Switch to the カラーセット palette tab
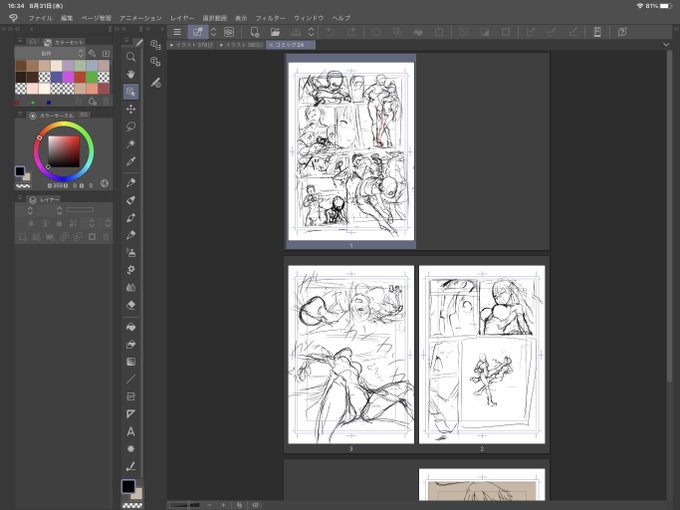This screenshot has width=680, height=510. [64, 42]
